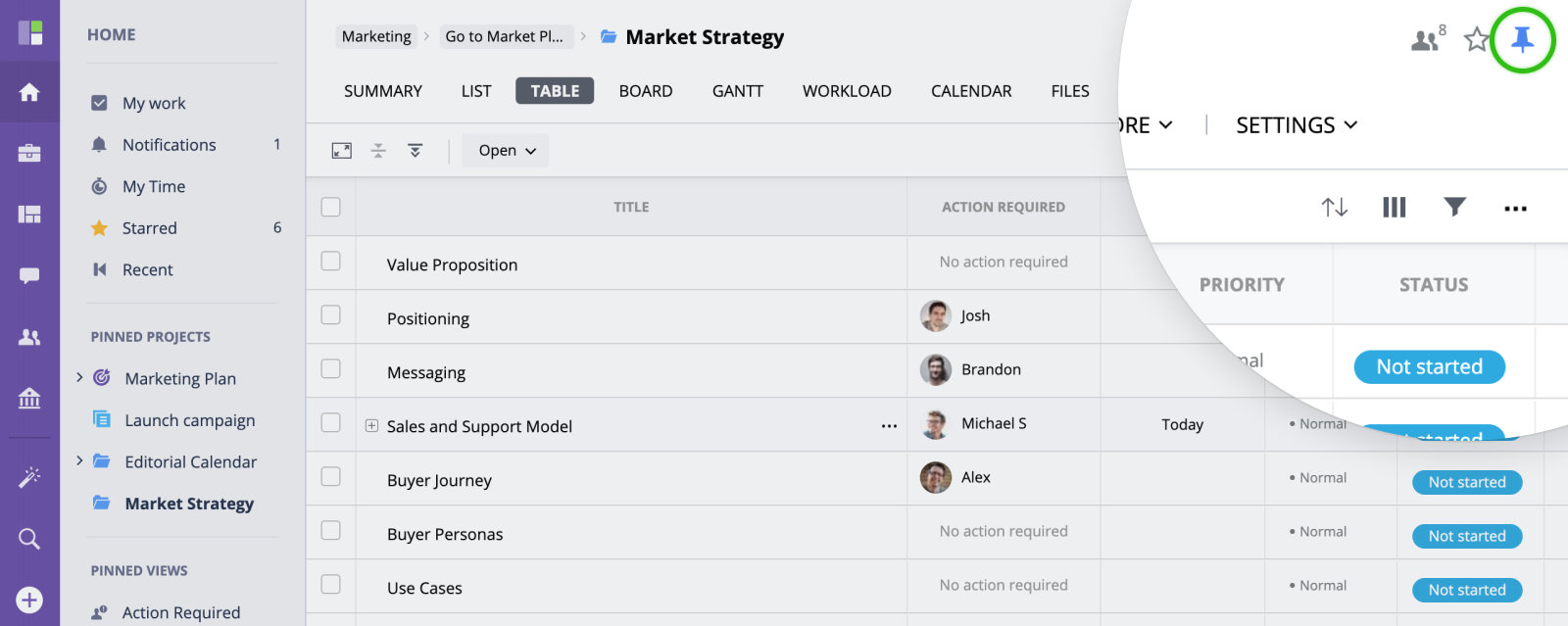Click the sort arrows icon
1568x626 pixels.
click(x=1335, y=207)
